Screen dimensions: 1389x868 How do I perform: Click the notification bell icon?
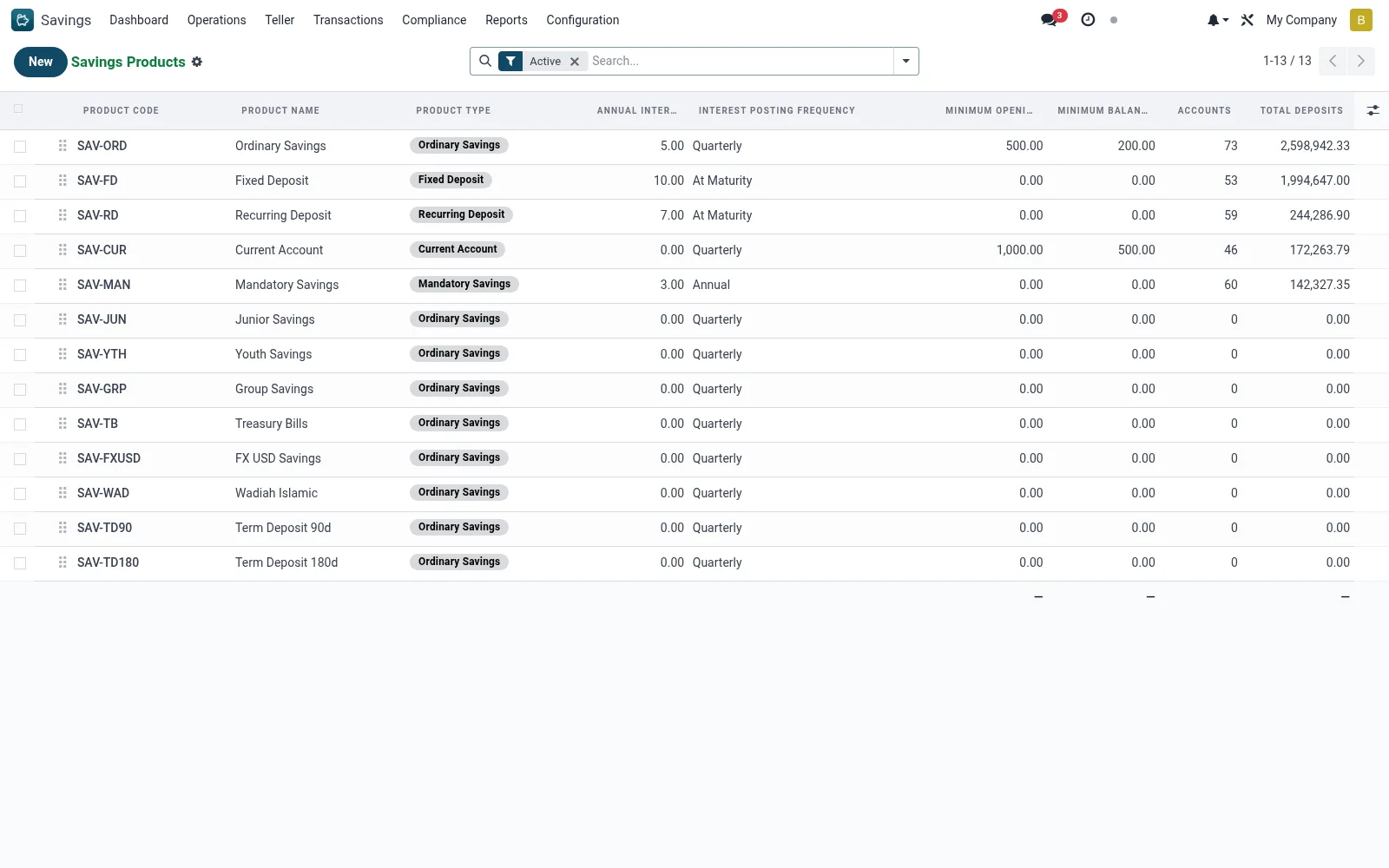tap(1214, 20)
